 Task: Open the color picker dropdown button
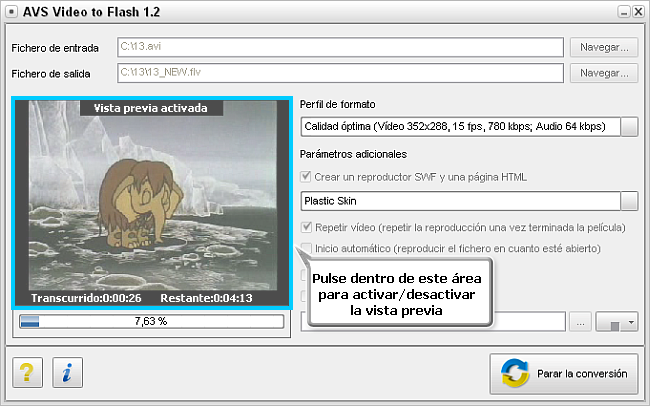click(617, 322)
